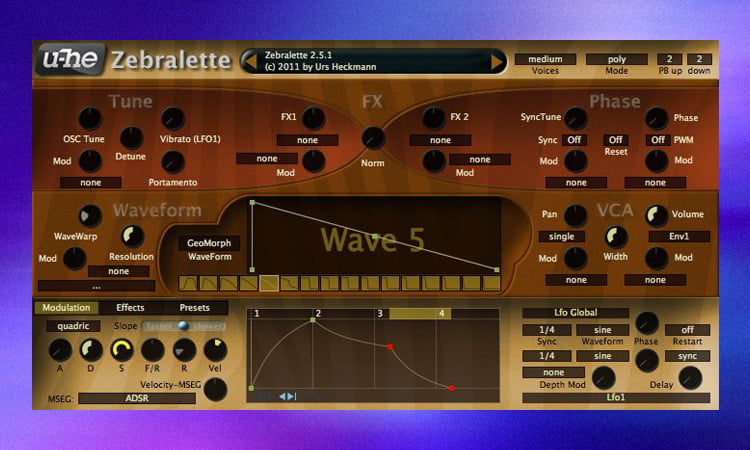Toggle the Sync Off switch in Phase

pyautogui.click(x=574, y=140)
